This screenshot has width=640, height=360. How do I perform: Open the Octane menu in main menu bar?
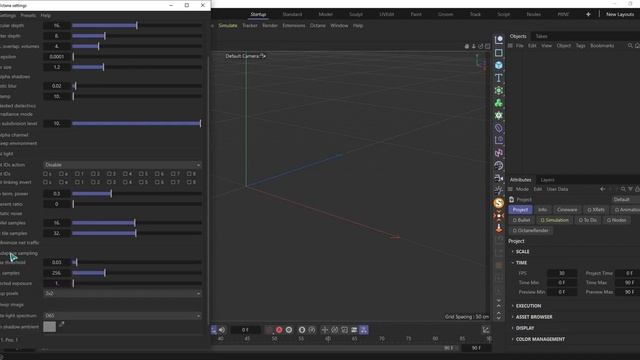(318, 26)
